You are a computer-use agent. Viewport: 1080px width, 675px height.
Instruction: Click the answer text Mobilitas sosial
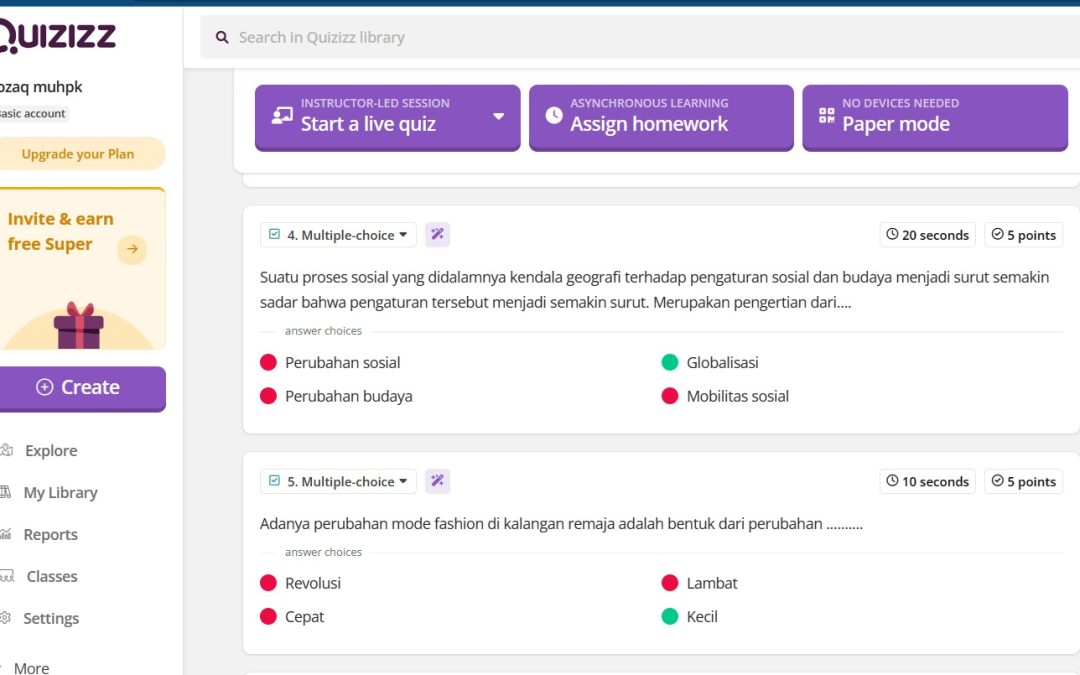pos(738,396)
